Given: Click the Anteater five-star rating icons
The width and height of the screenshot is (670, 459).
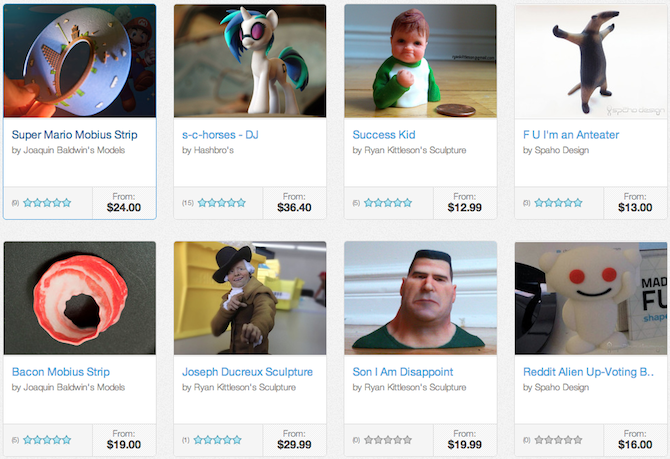Looking at the screenshot, I should pyautogui.click(x=558, y=203).
